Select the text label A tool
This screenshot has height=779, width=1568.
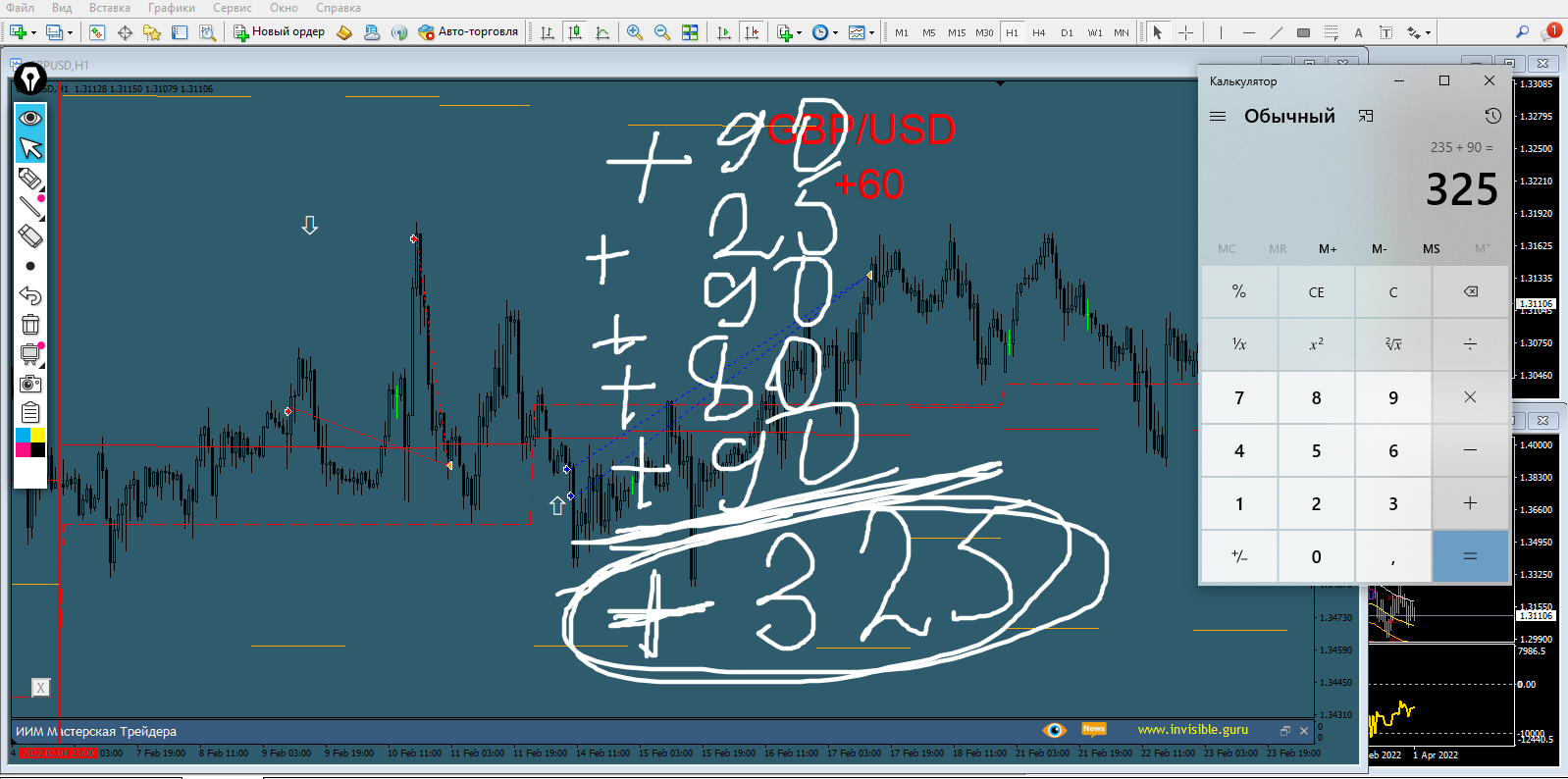[x=1358, y=32]
